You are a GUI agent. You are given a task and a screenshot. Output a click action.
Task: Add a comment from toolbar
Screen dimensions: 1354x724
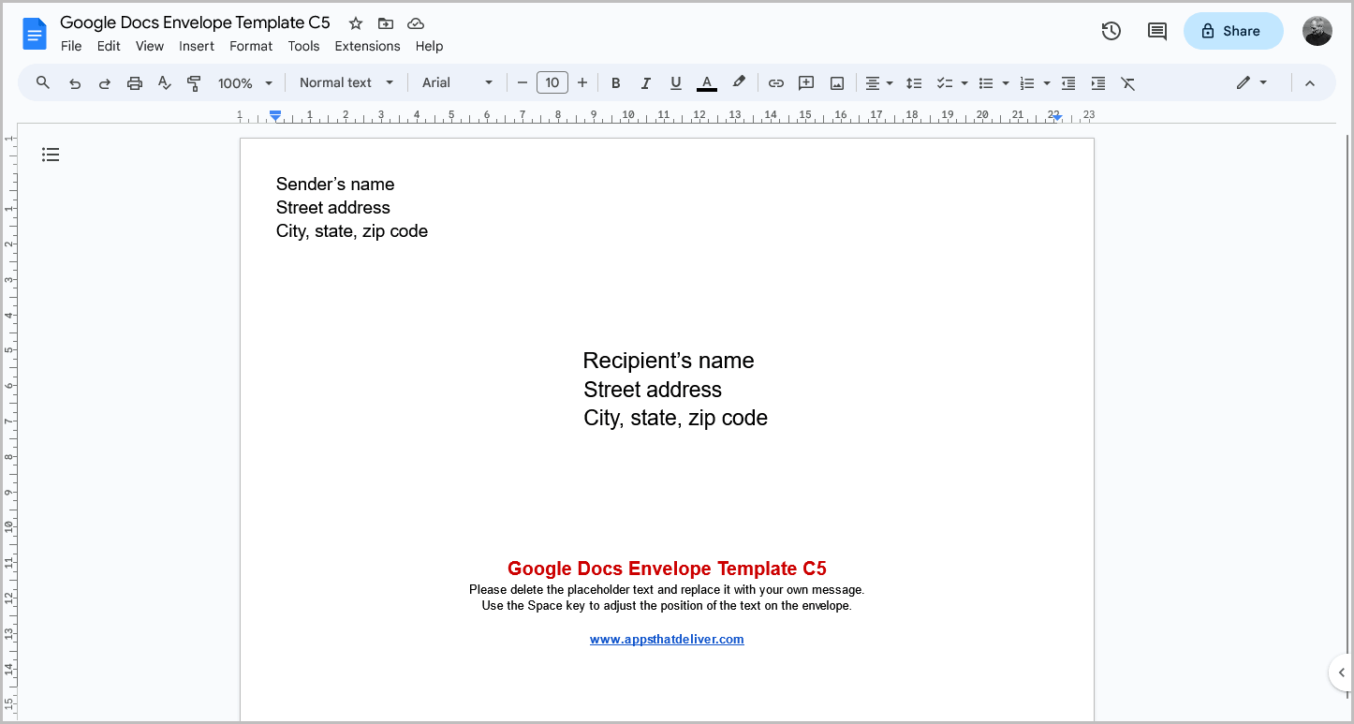coord(806,83)
